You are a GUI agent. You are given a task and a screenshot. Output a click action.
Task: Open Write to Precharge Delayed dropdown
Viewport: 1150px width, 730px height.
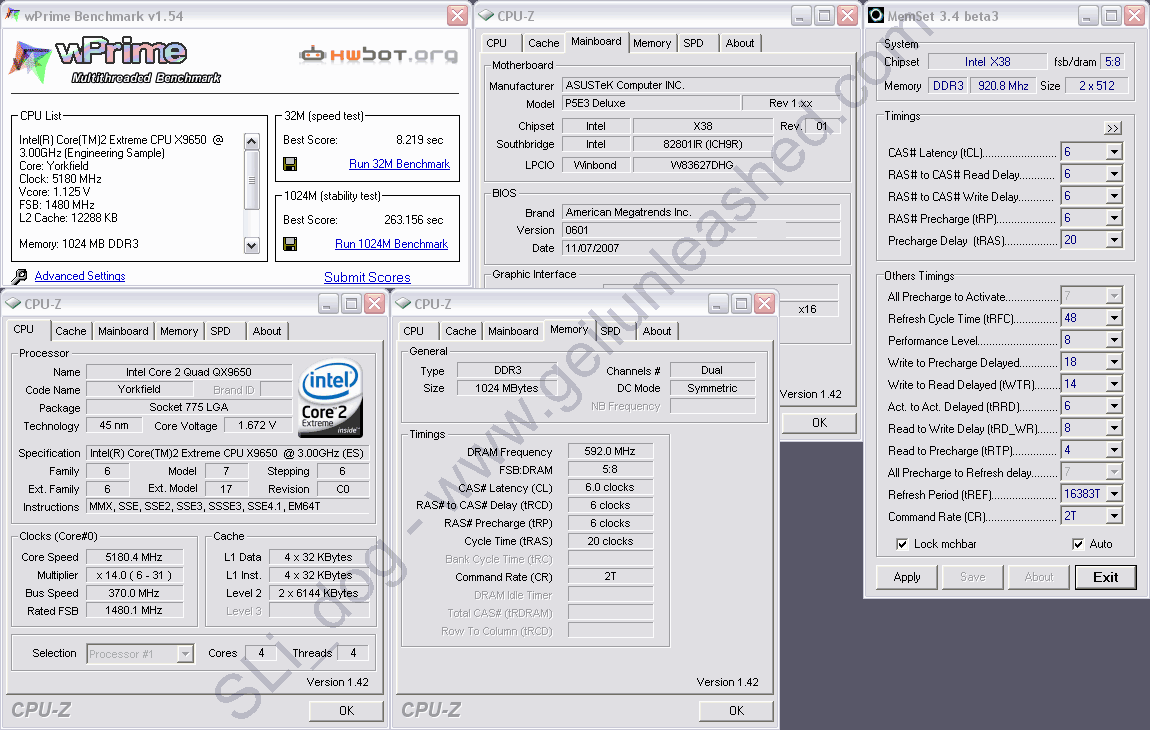click(1114, 362)
